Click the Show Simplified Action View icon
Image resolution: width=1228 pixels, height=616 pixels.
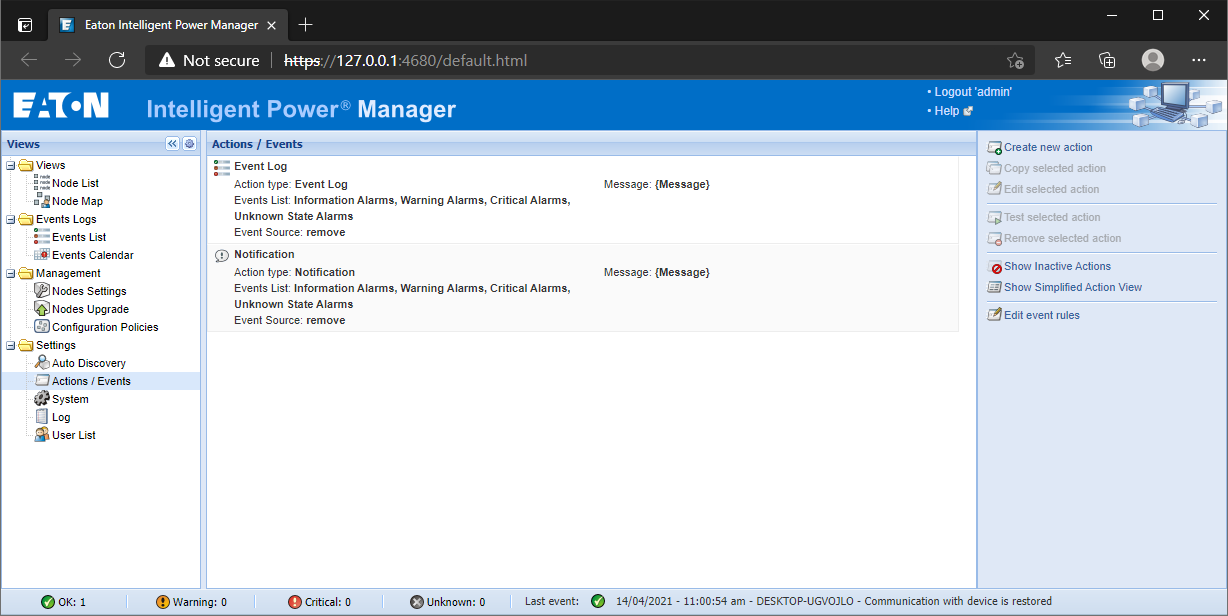point(994,287)
